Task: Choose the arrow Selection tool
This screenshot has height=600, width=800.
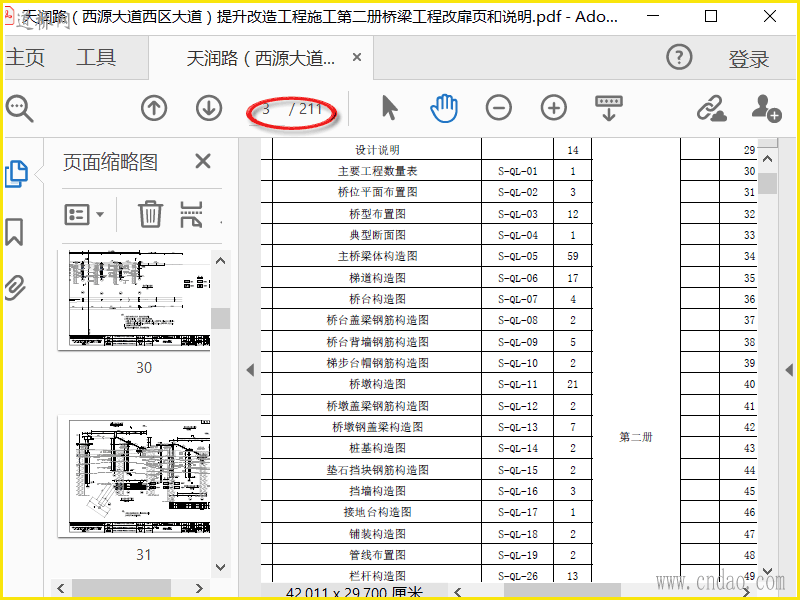Action: [x=389, y=108]
